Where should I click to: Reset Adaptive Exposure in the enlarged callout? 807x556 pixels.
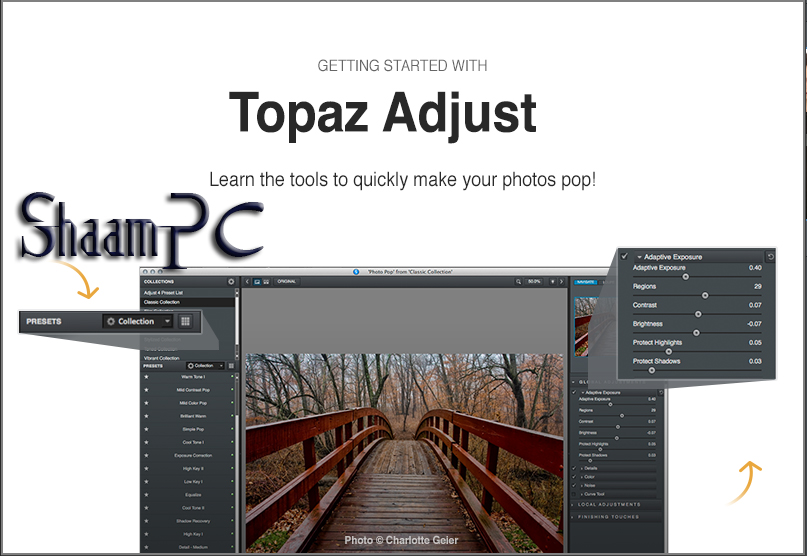click(x=770, y=256)
